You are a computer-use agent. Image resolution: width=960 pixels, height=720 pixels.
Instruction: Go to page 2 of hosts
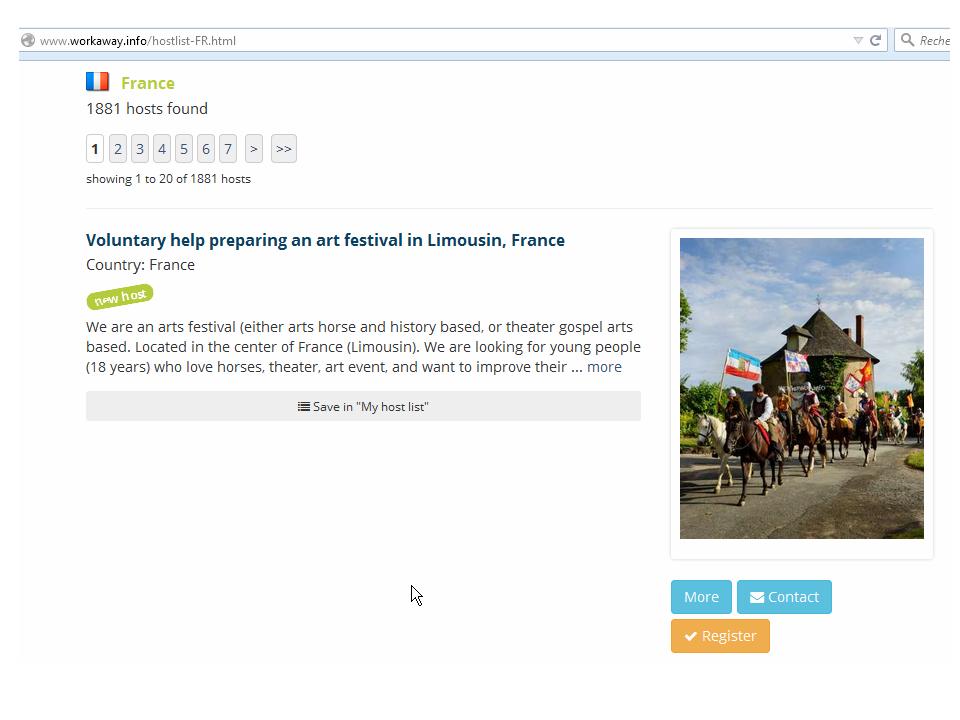118,149
